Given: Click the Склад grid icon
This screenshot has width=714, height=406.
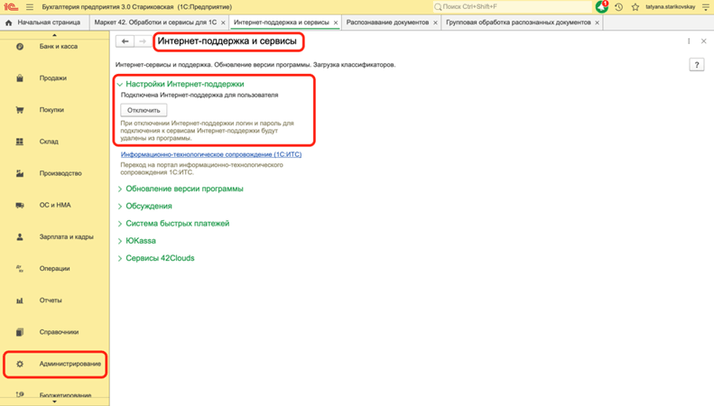Looking at the screenshot, I should pos(20,142).
